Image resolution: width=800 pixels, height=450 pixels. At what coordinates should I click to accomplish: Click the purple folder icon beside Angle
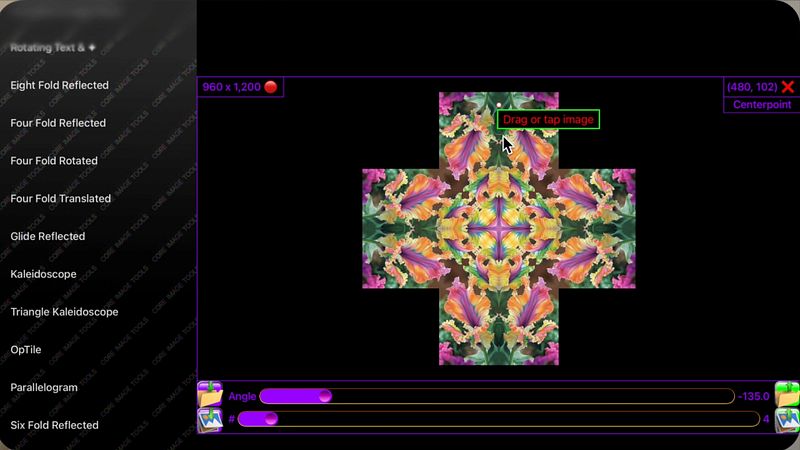click(210, 394)
